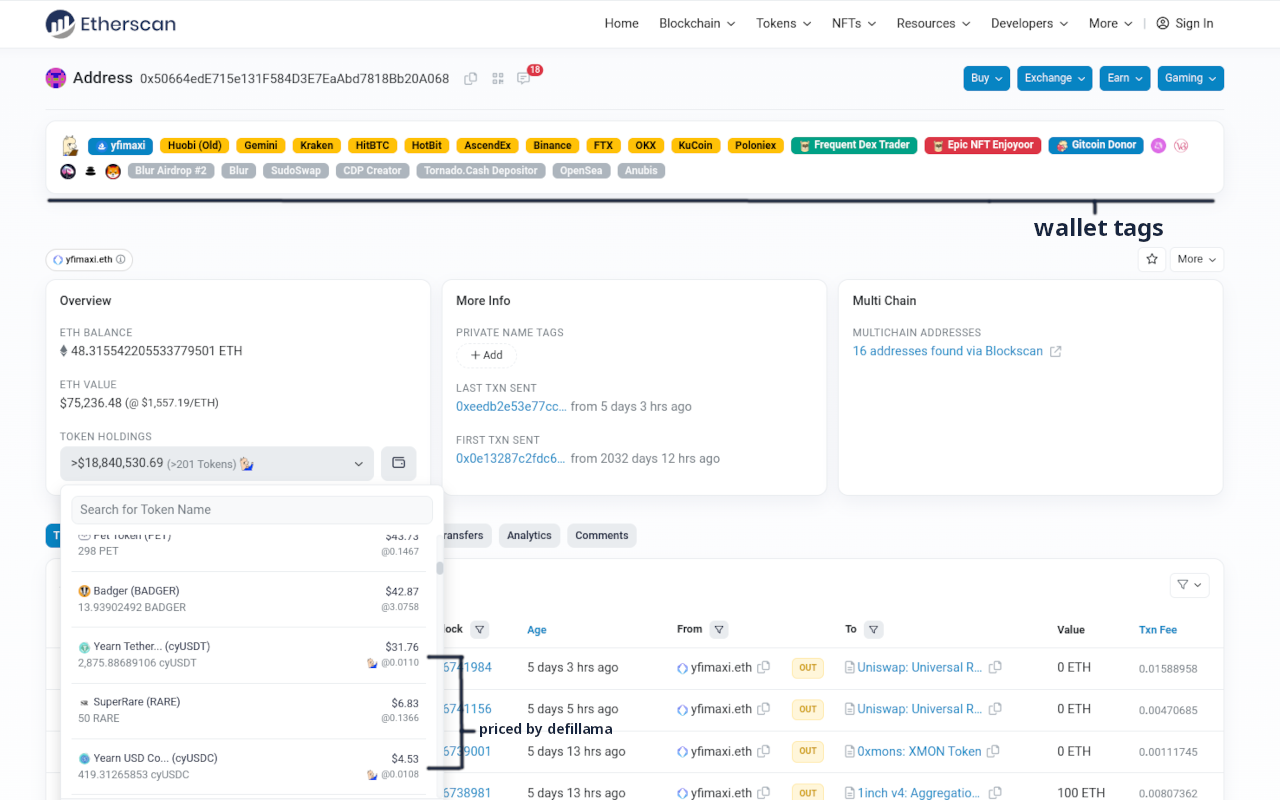Click the pink round icon after Gitcoin Donor
Viewport: 1280px width, 800px height.
1158,145
